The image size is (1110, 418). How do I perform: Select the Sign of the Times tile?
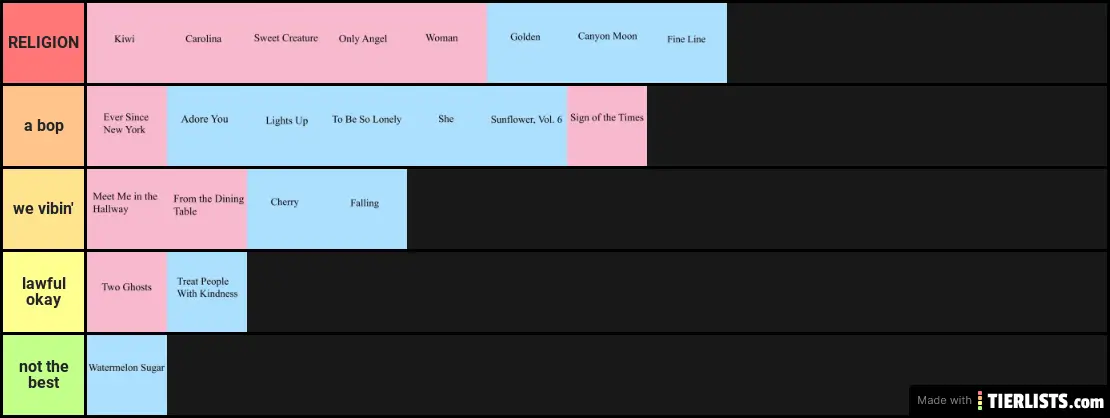tap(607, 126)
